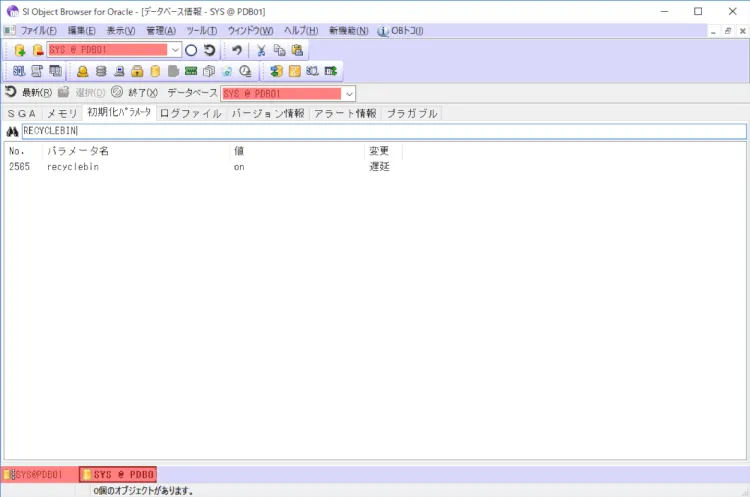
Task: Switch to the バージョン情報 tab
Action: 268,114
